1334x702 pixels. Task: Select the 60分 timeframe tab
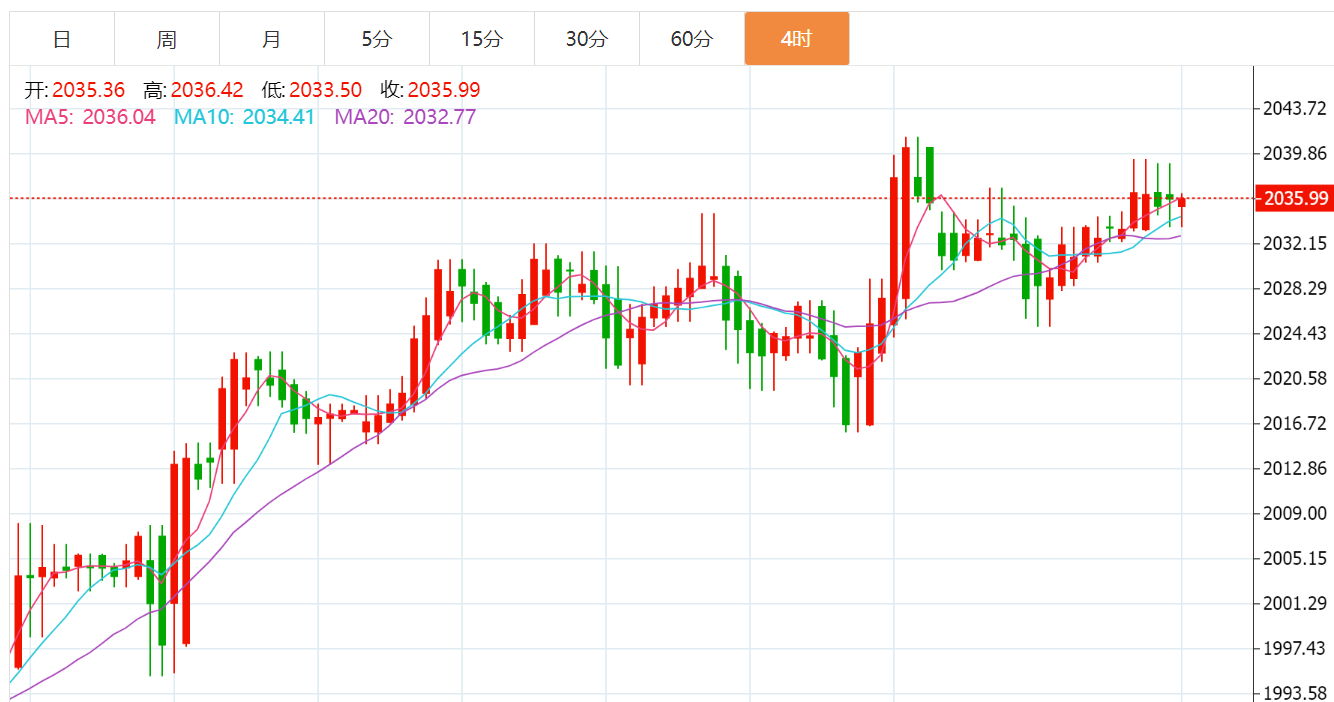pos(692,39)
